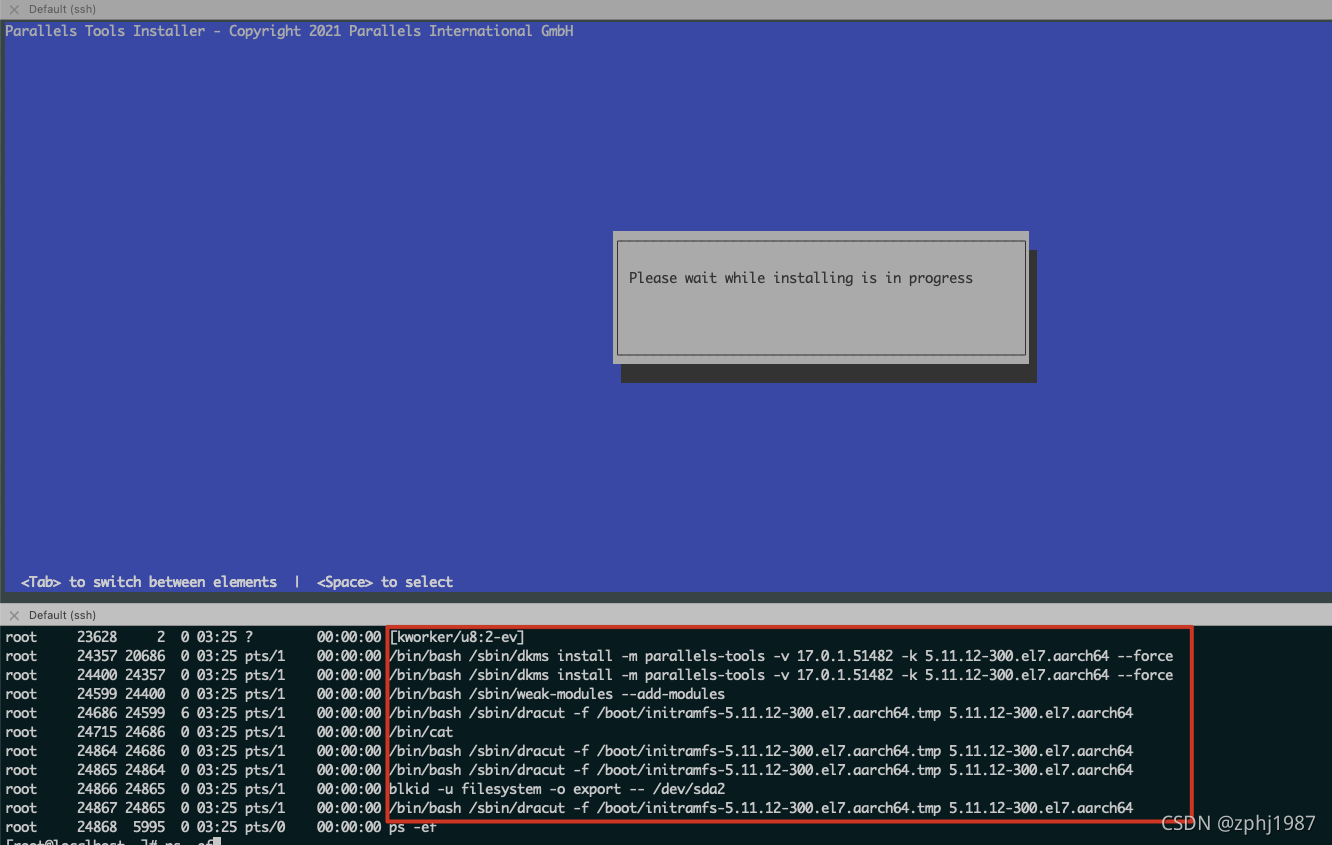The height and width of the screenshot is (845, 1332).
Task: Click the weak-modules --add-modules command
Action: click(x=557, y=694)
